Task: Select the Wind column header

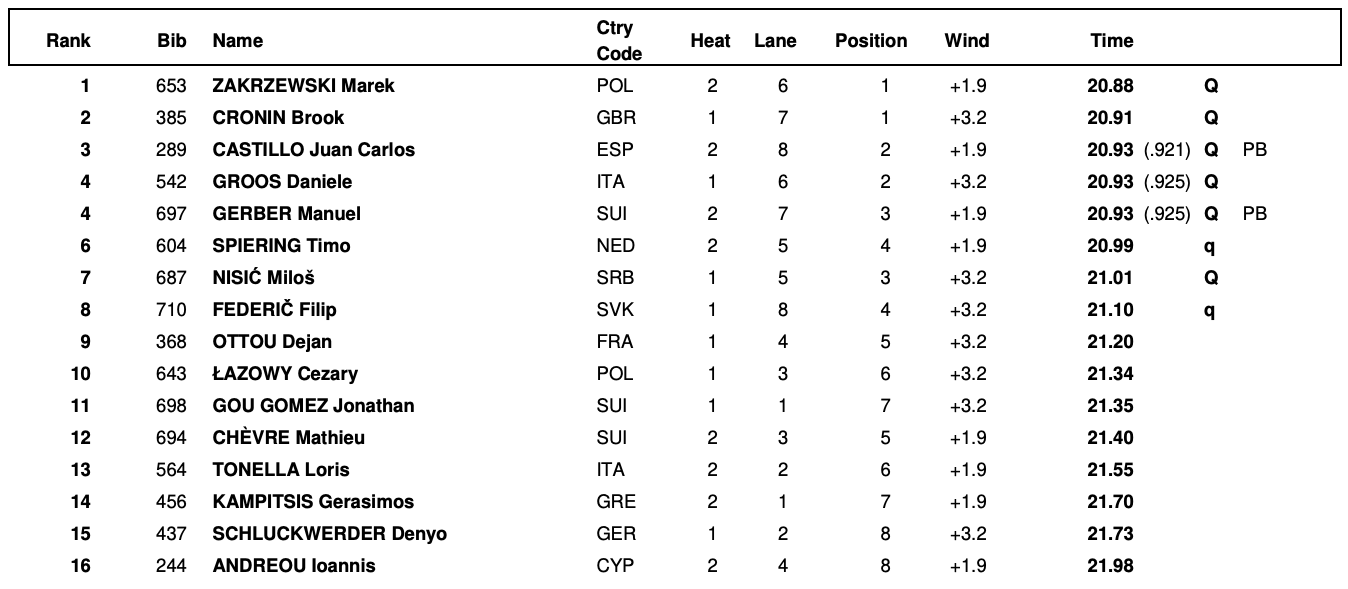Action: tap(966, 41)
